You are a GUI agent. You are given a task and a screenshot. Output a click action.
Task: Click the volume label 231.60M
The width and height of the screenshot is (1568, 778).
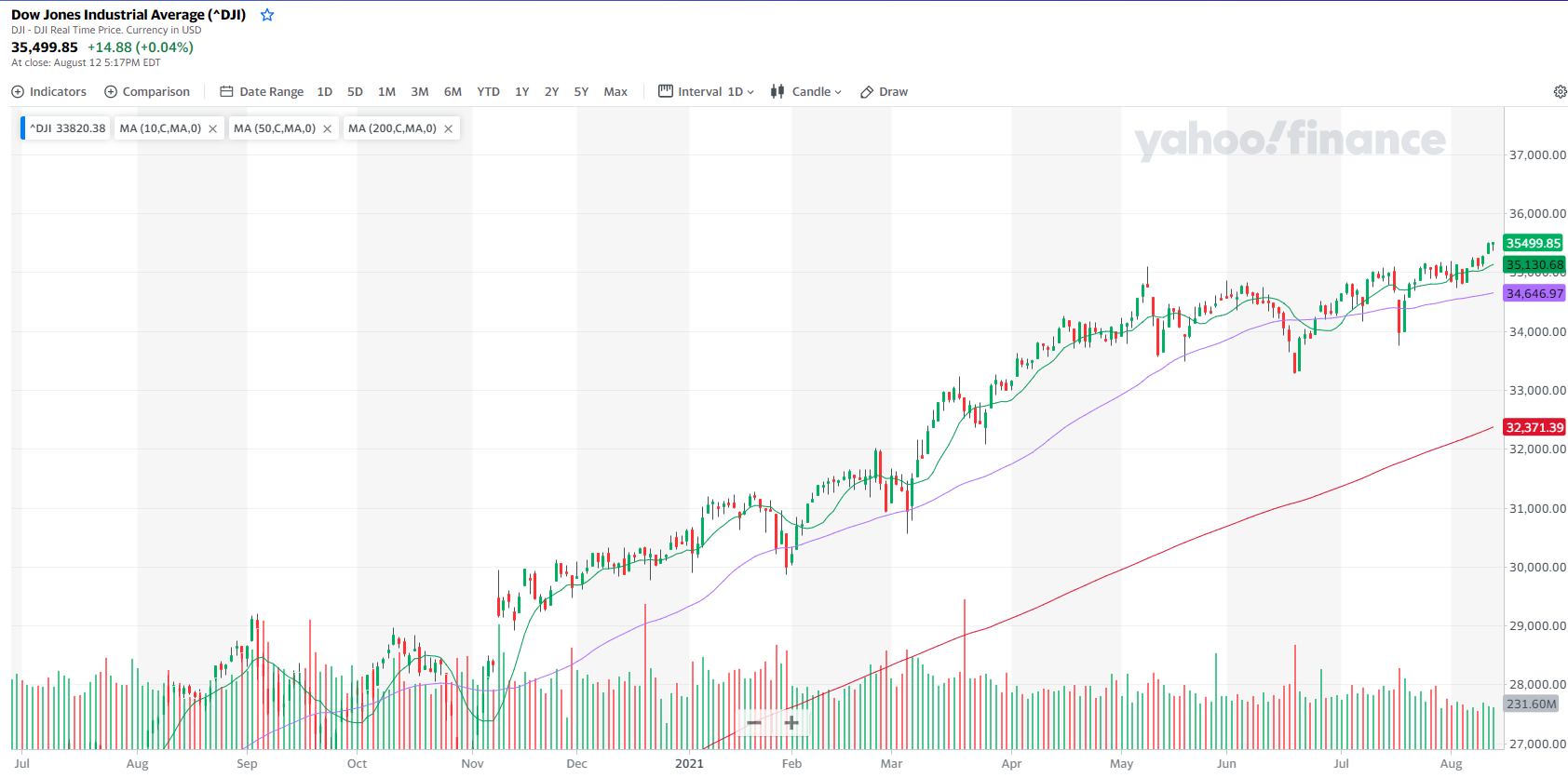pyautogui.click(x=1532, y=704)
